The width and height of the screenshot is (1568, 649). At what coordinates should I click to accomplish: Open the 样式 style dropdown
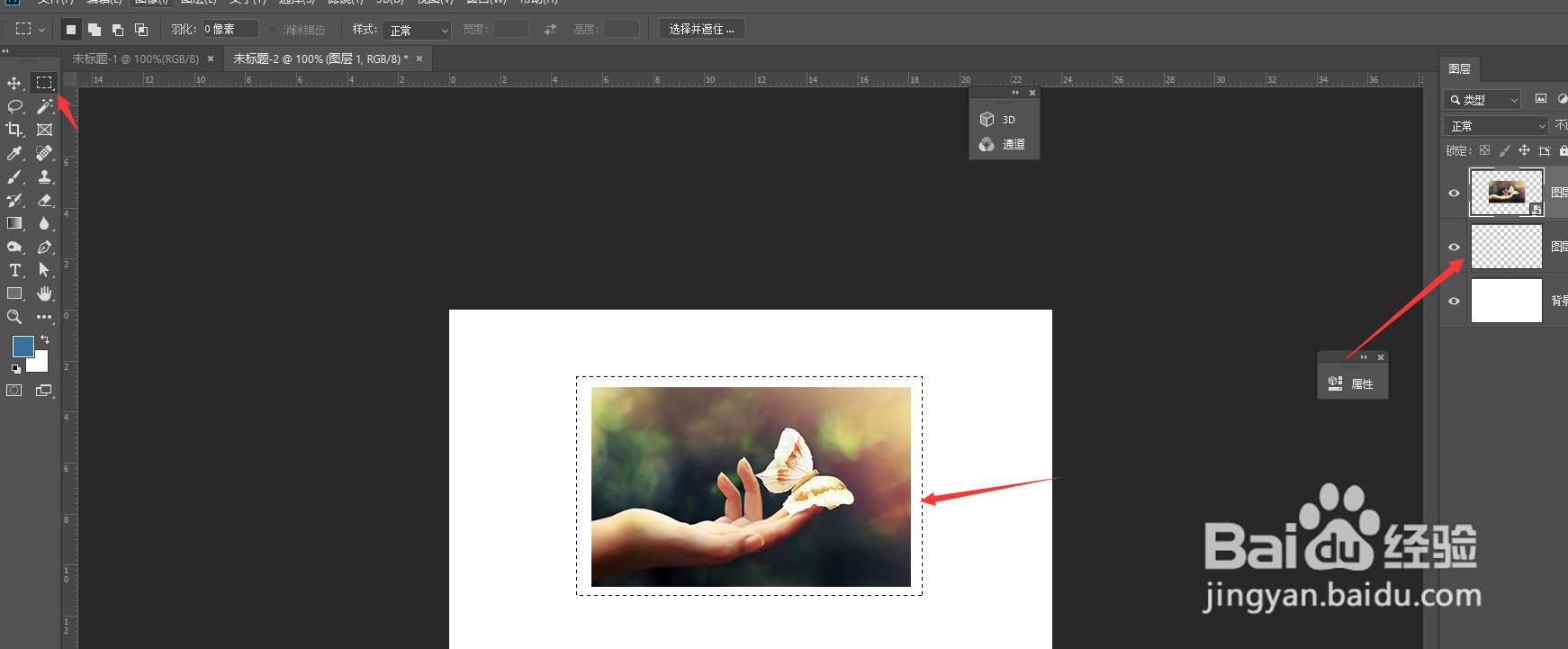click(417, 30)
